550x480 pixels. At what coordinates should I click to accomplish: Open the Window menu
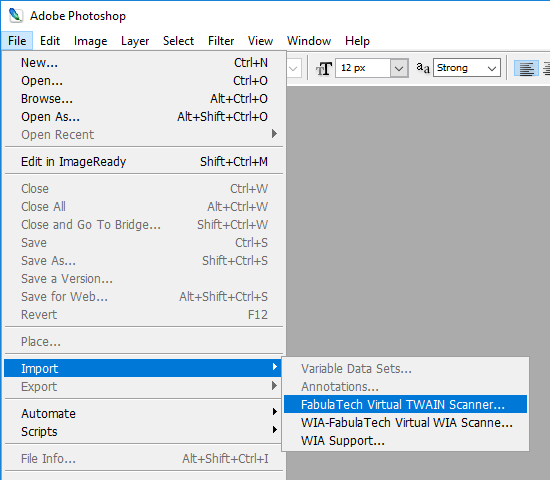(309, 41)
